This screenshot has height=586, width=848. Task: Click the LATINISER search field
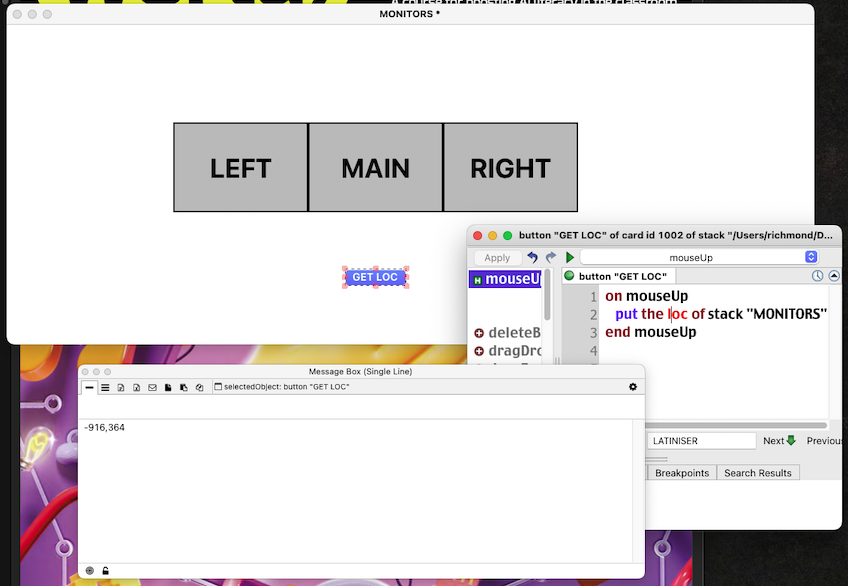(701, 441)
